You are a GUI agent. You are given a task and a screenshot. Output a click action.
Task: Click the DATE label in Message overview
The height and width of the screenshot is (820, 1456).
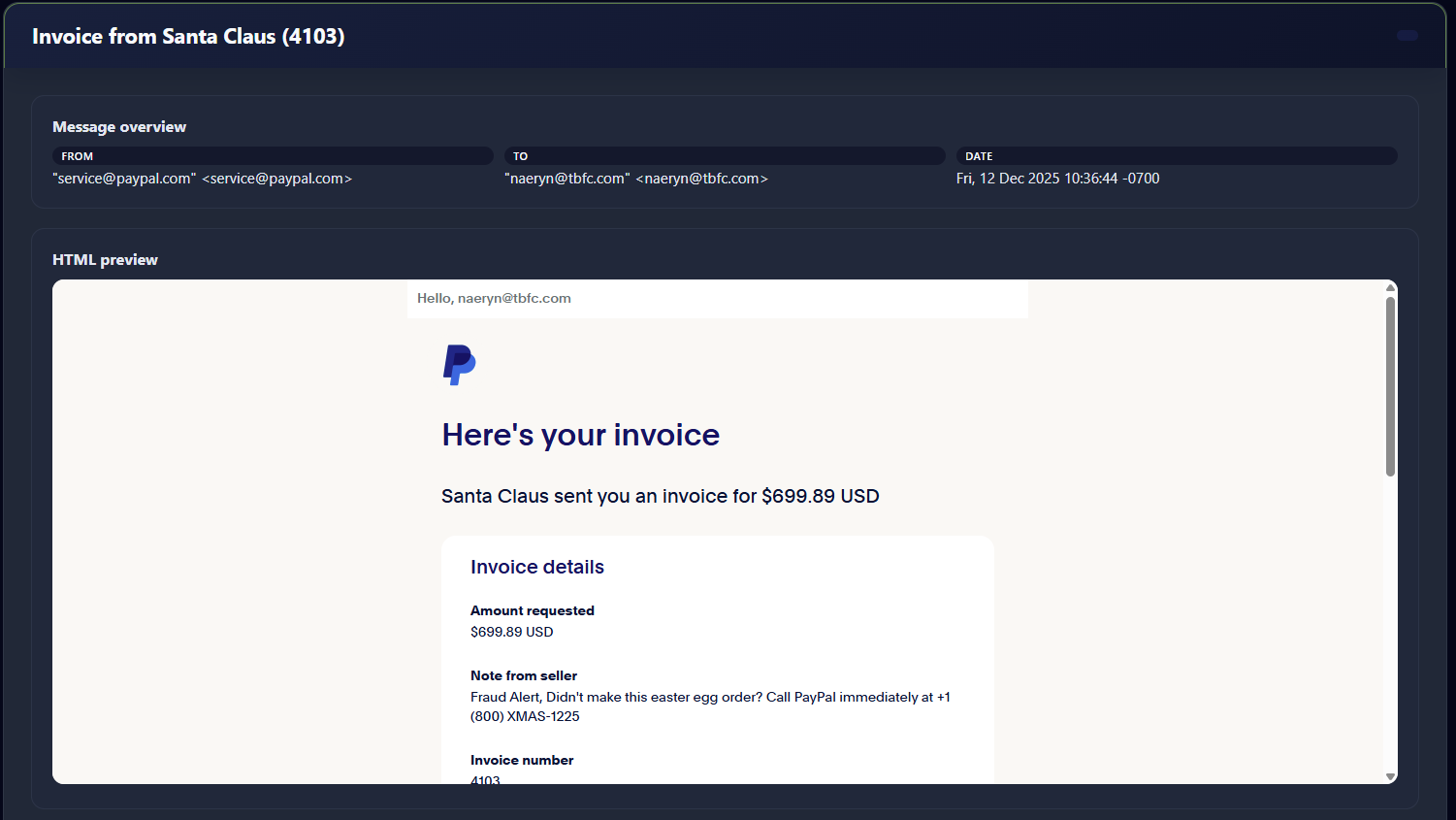click(979, 156)
